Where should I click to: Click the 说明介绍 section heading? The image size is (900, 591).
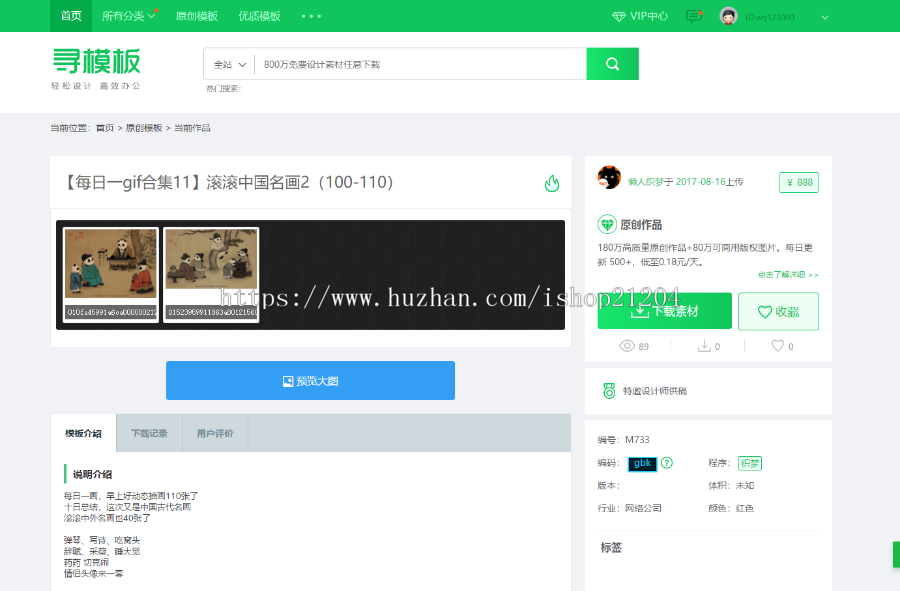point(92,475)
